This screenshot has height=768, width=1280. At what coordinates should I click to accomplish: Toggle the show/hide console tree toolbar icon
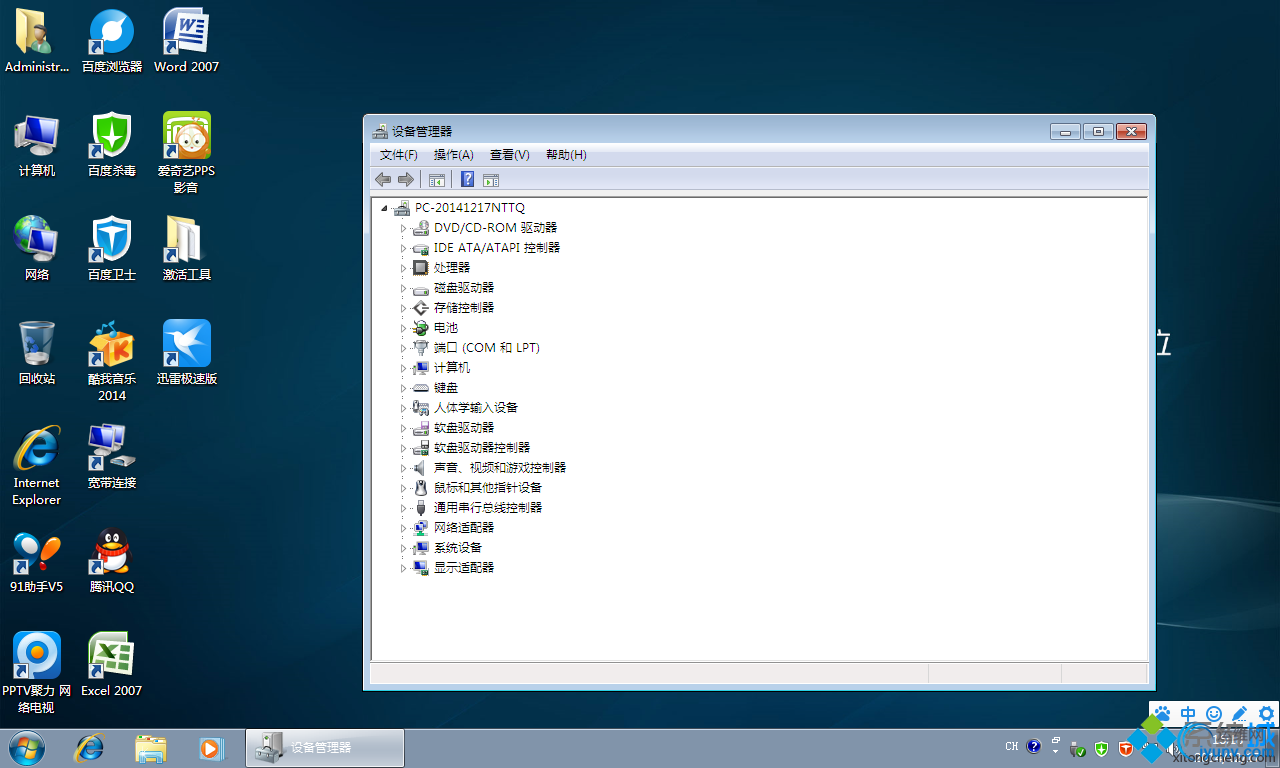point(436,180)
